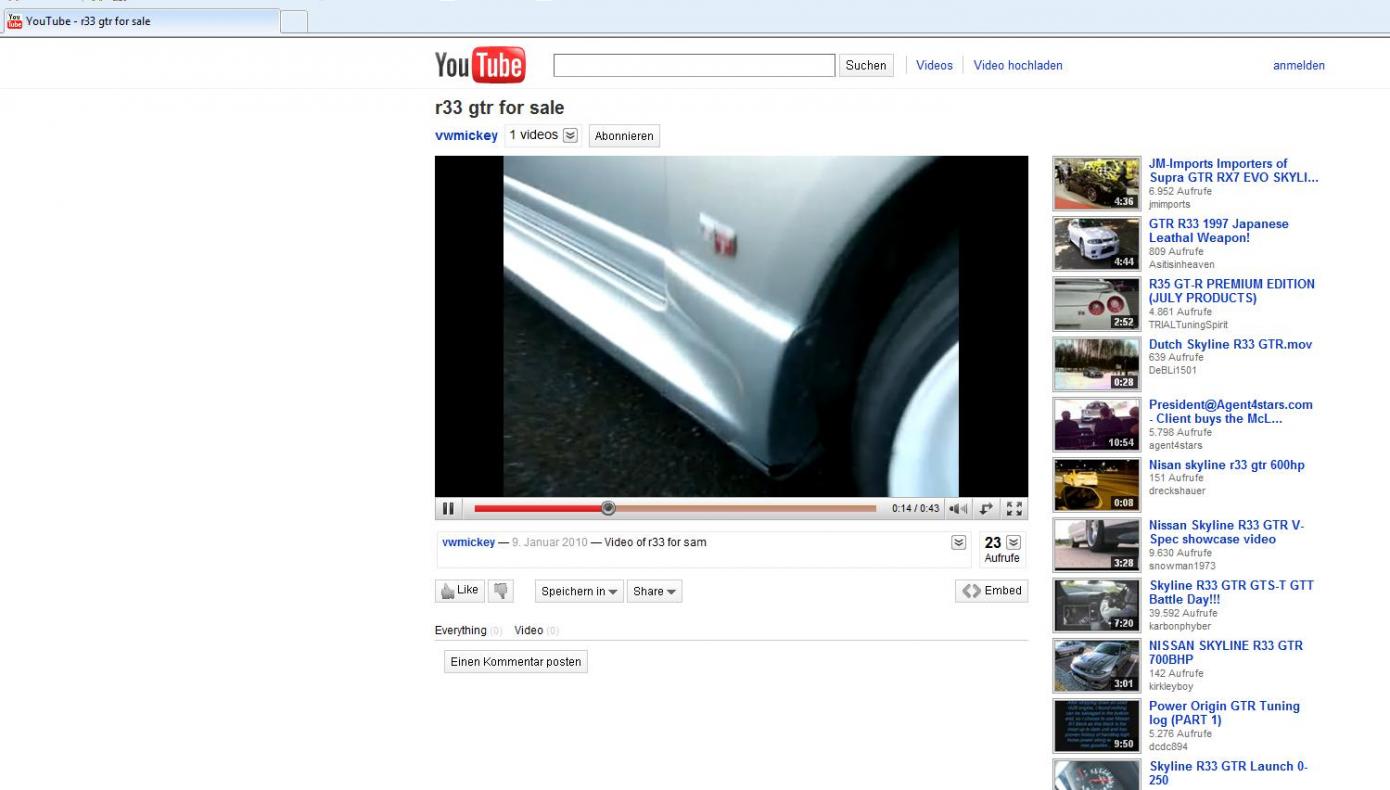Screen dimensions: 1390x790
Task: Click the YouTube search input field
Action: point(694,66)
